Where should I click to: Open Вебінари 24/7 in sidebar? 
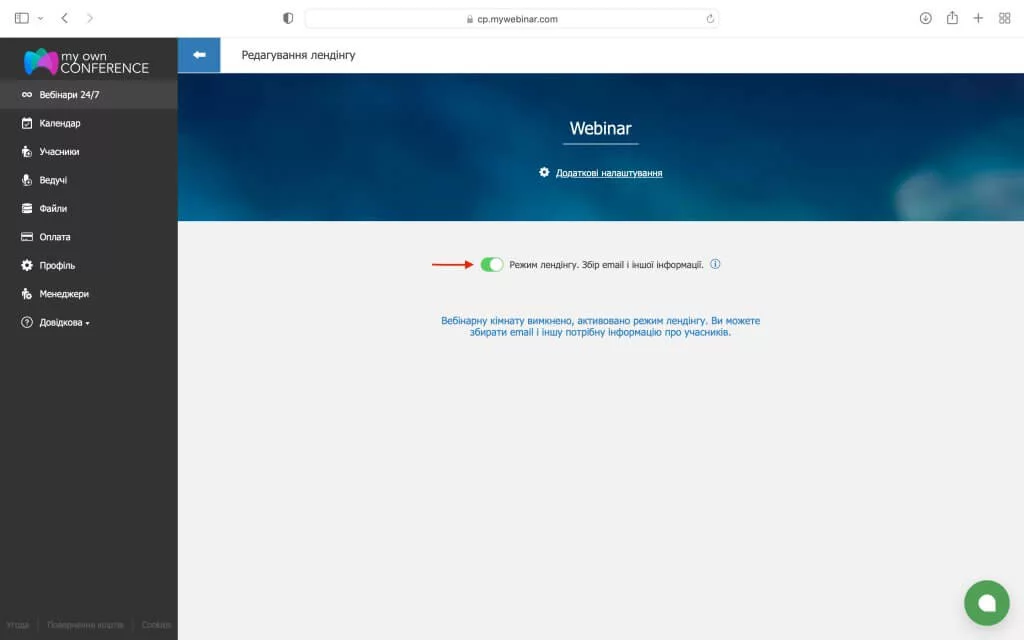click(68, 95)
